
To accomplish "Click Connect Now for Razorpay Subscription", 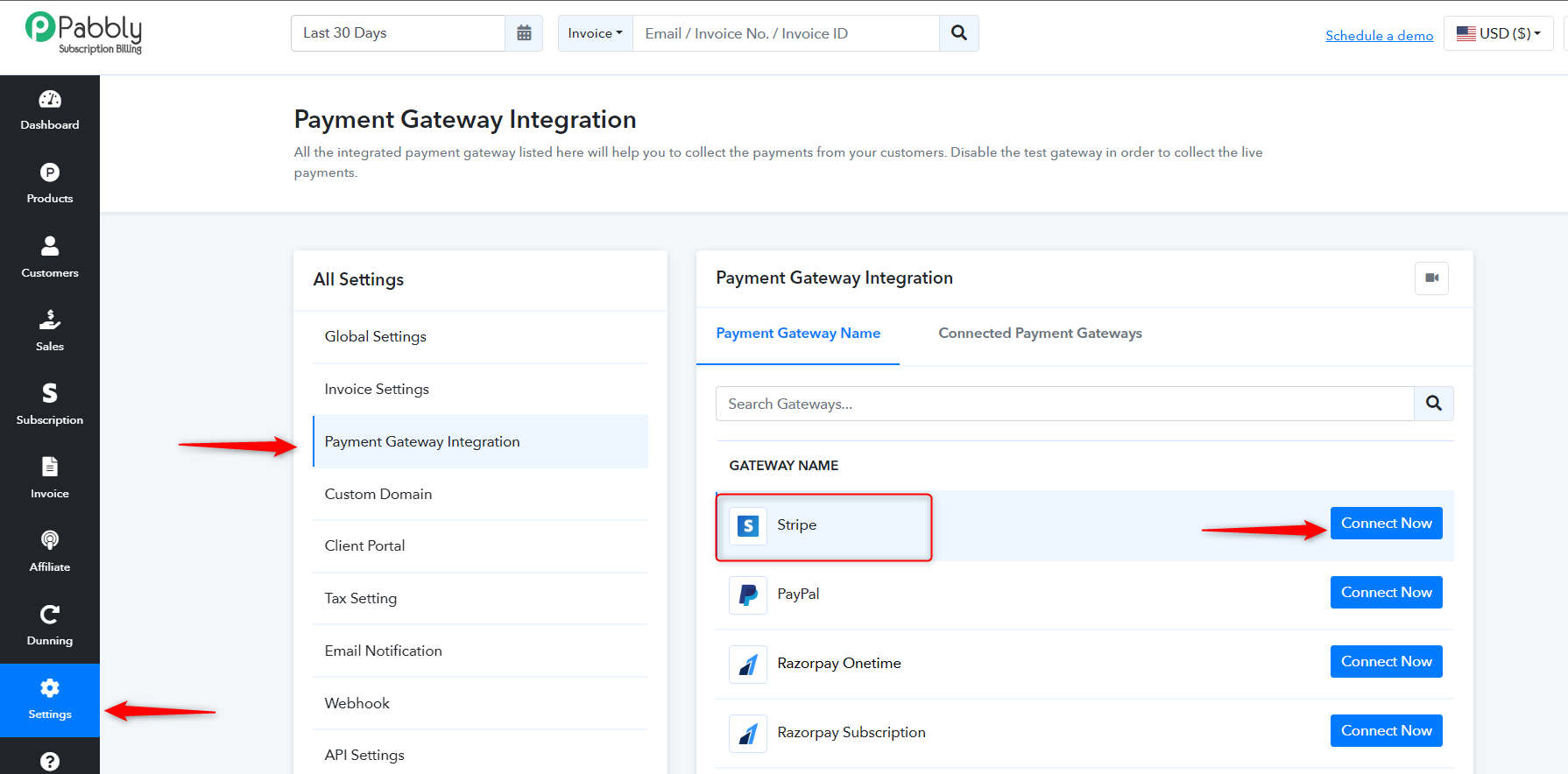I will click(1386, 731).
